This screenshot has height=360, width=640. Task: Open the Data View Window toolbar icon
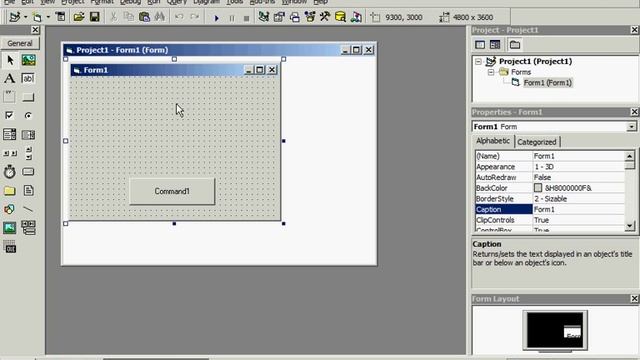click(340, 17)
